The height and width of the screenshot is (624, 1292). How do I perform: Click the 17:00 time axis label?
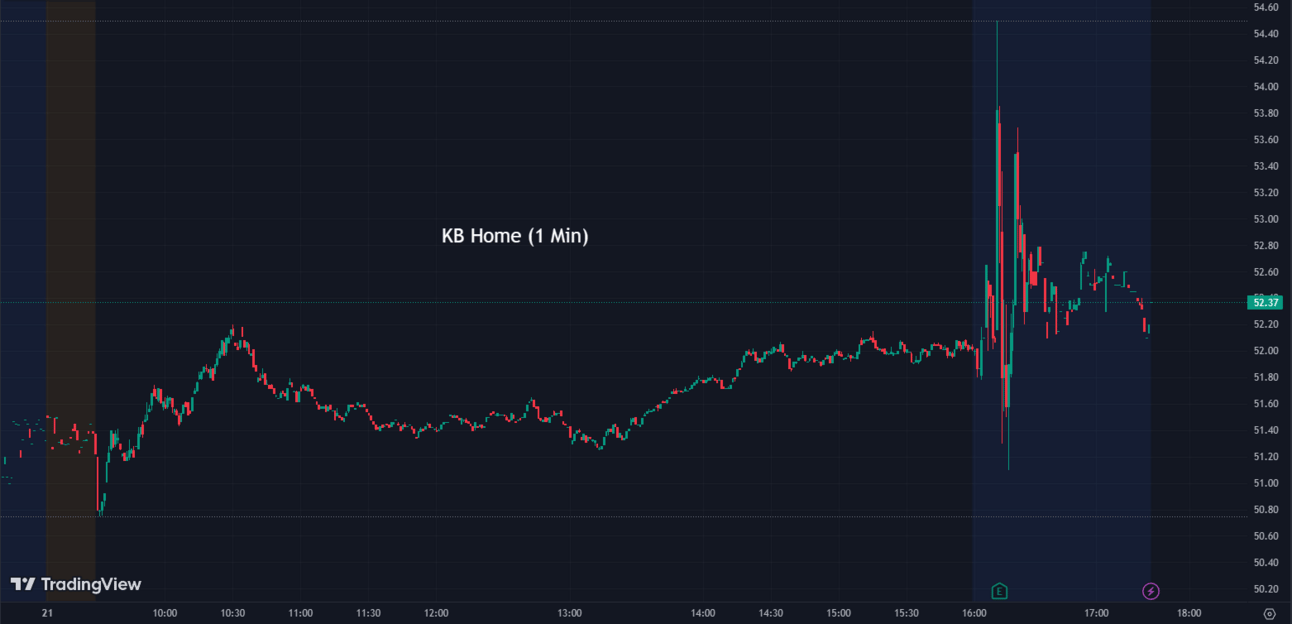(1097, 613)
